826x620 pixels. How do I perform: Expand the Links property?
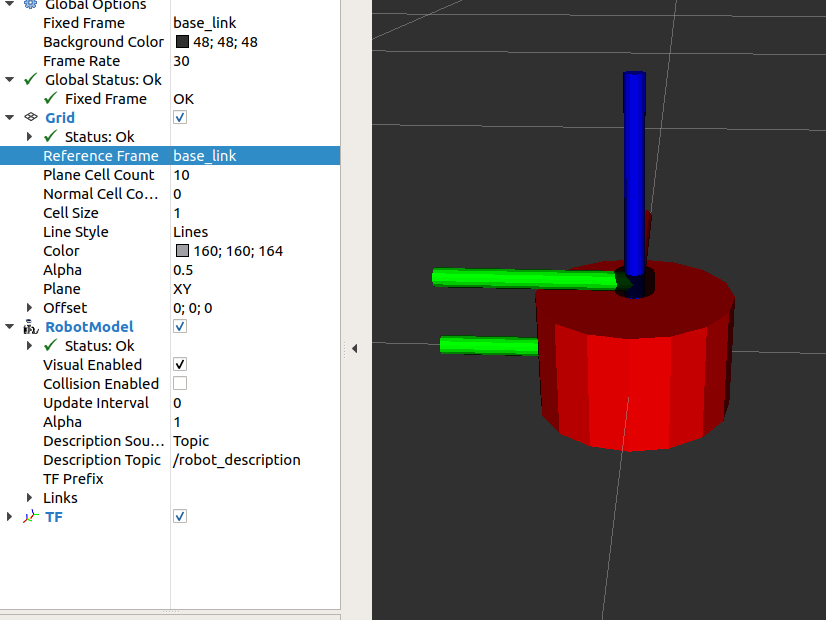coord(30,498)
